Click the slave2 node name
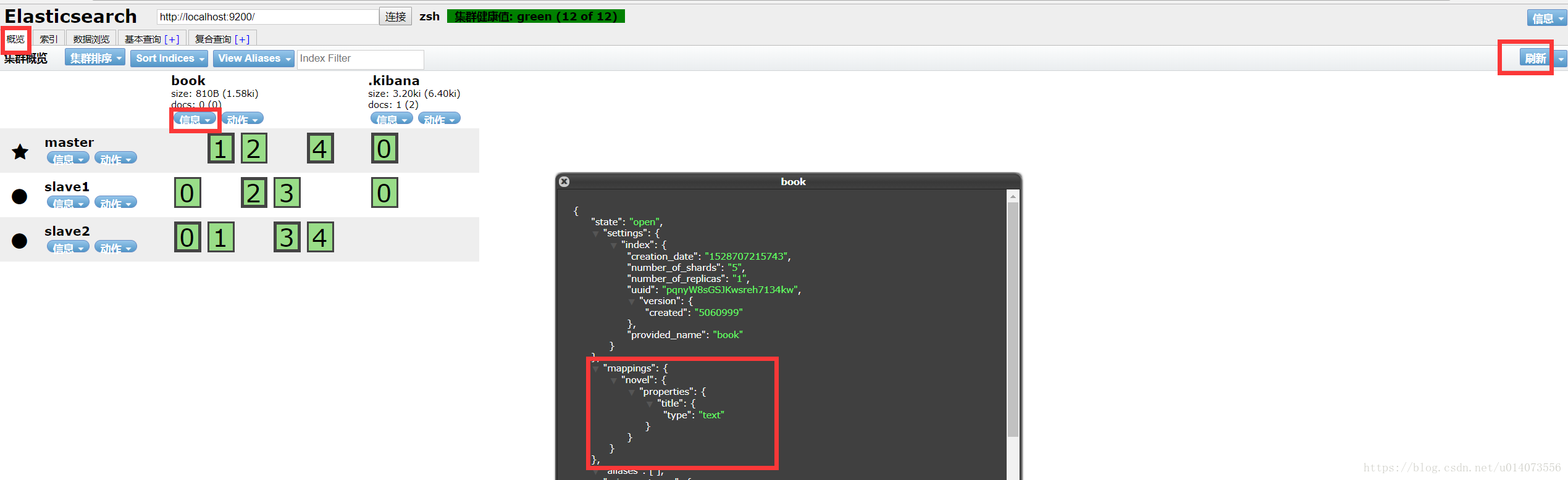 click(67, 231)
